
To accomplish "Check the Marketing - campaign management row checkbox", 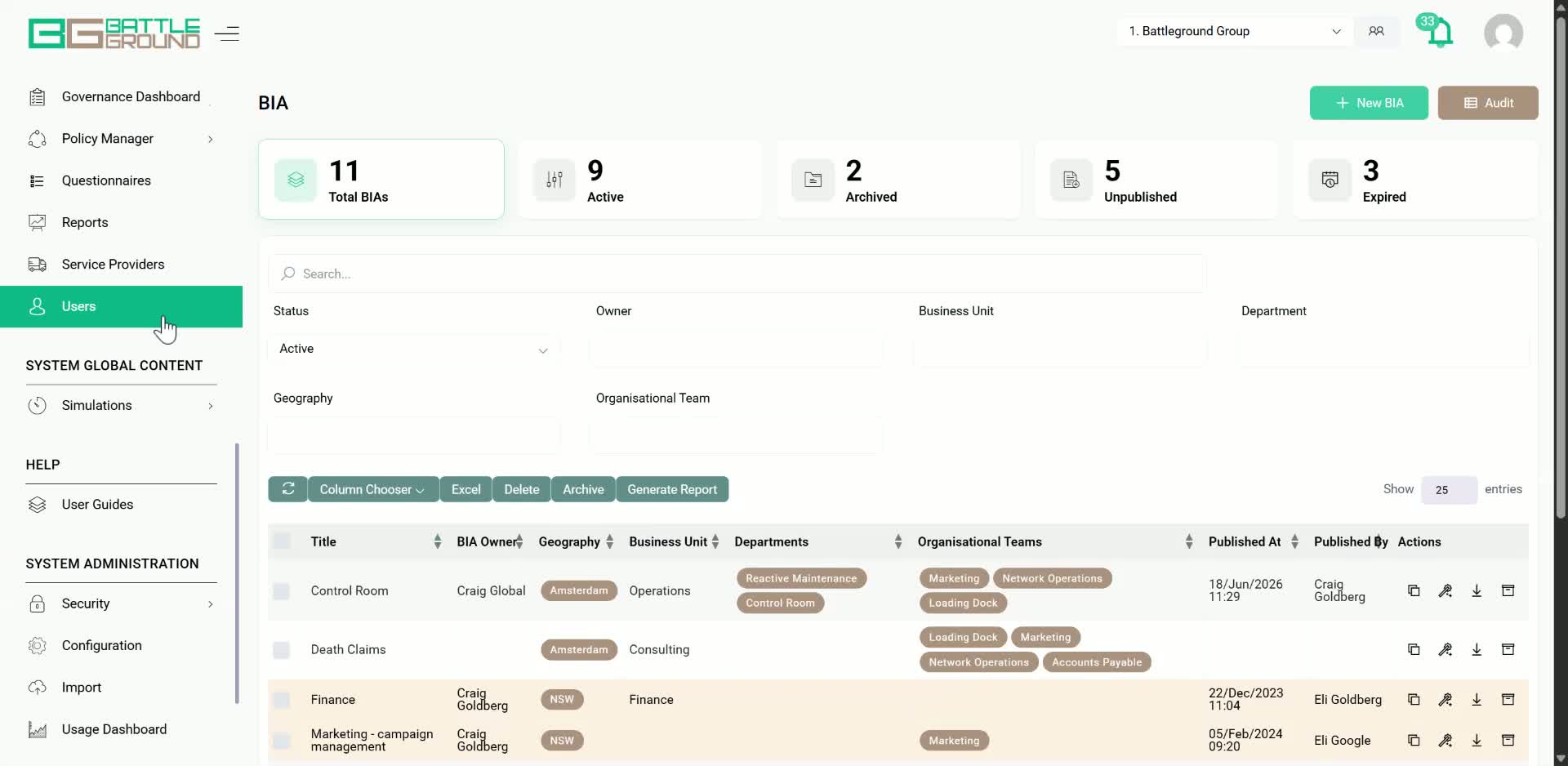I will tap(282, 740).
